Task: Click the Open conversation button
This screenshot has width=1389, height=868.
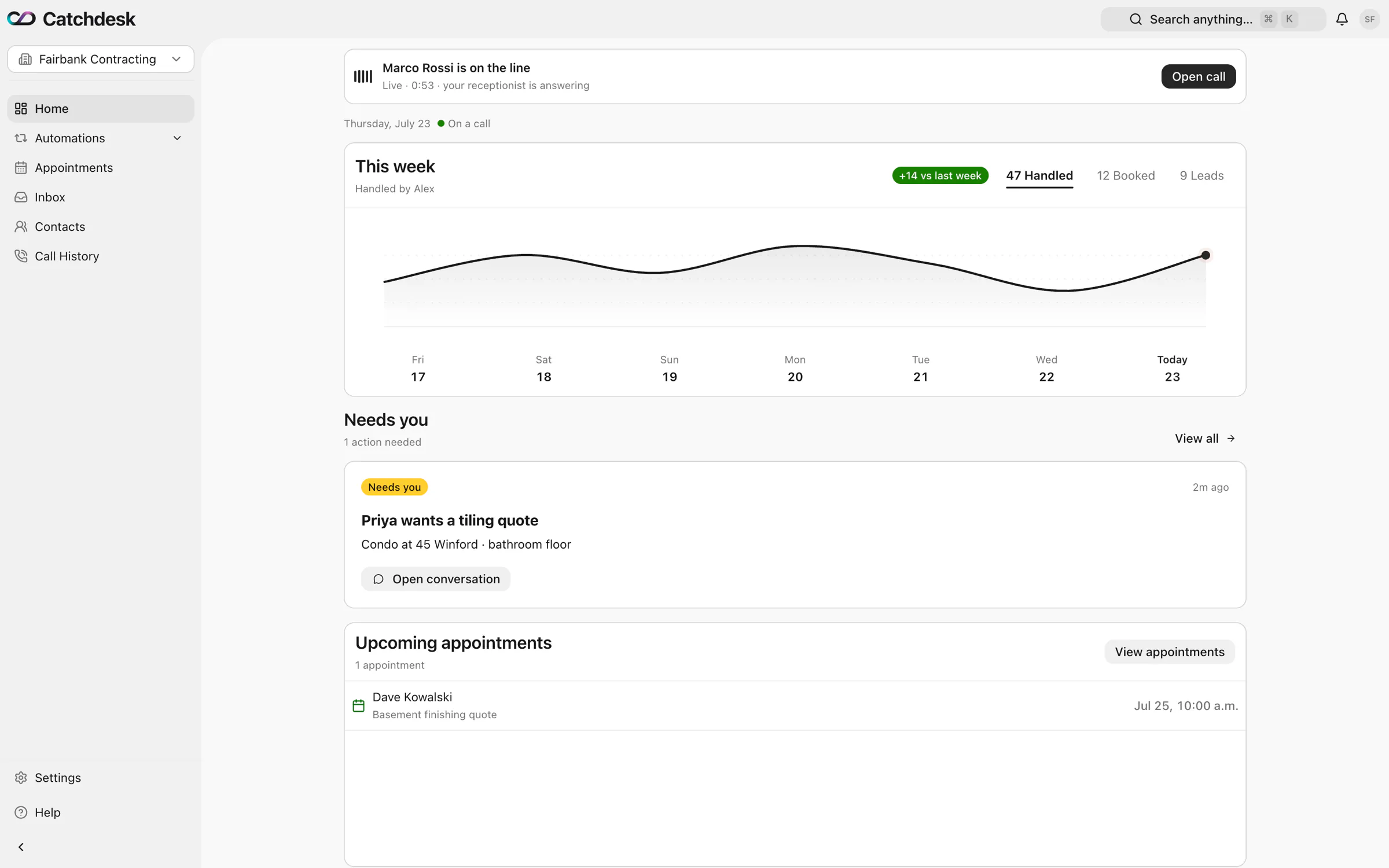Action: [436, 579]
